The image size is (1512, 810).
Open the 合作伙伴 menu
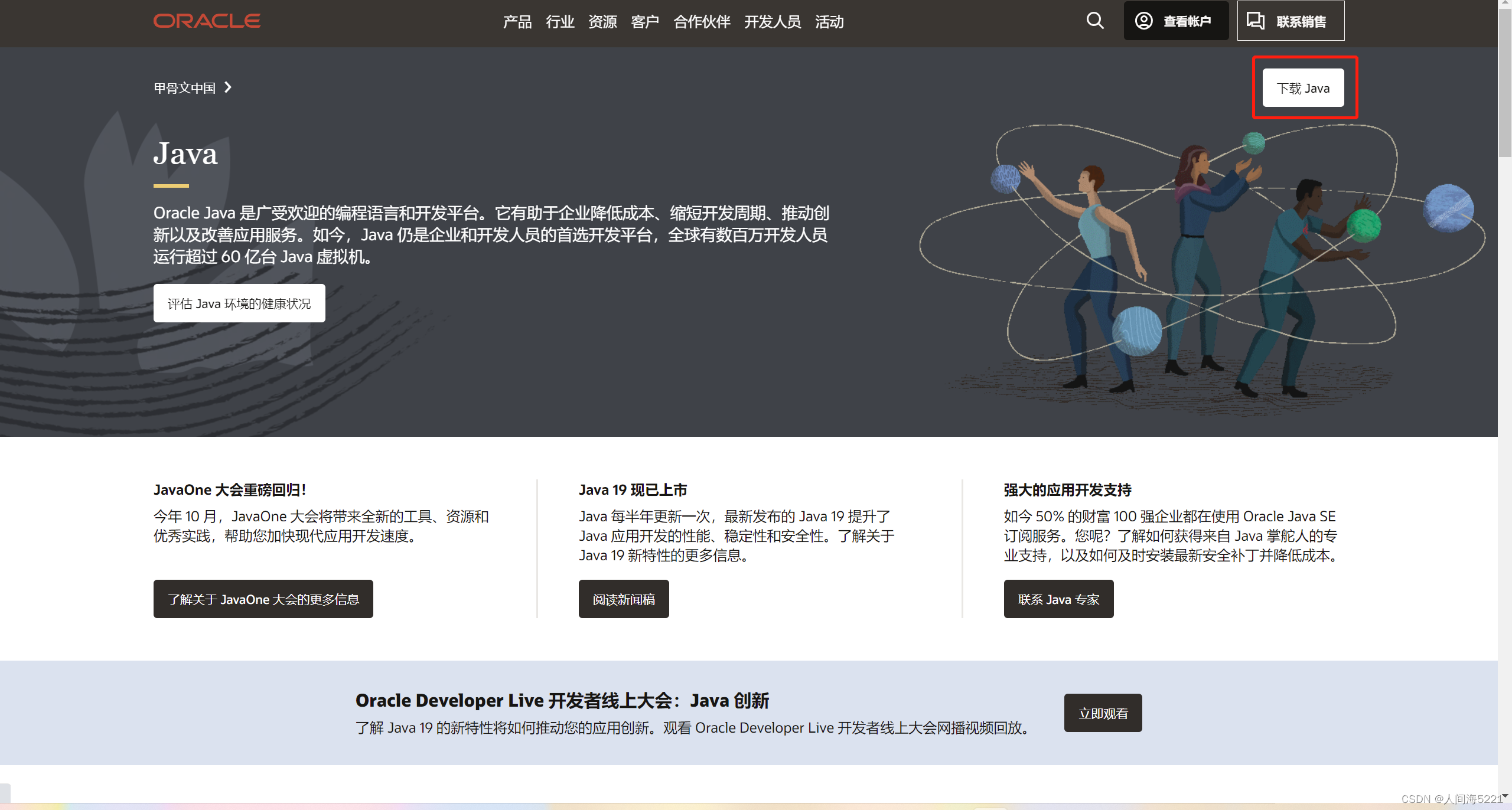[702, 22]
